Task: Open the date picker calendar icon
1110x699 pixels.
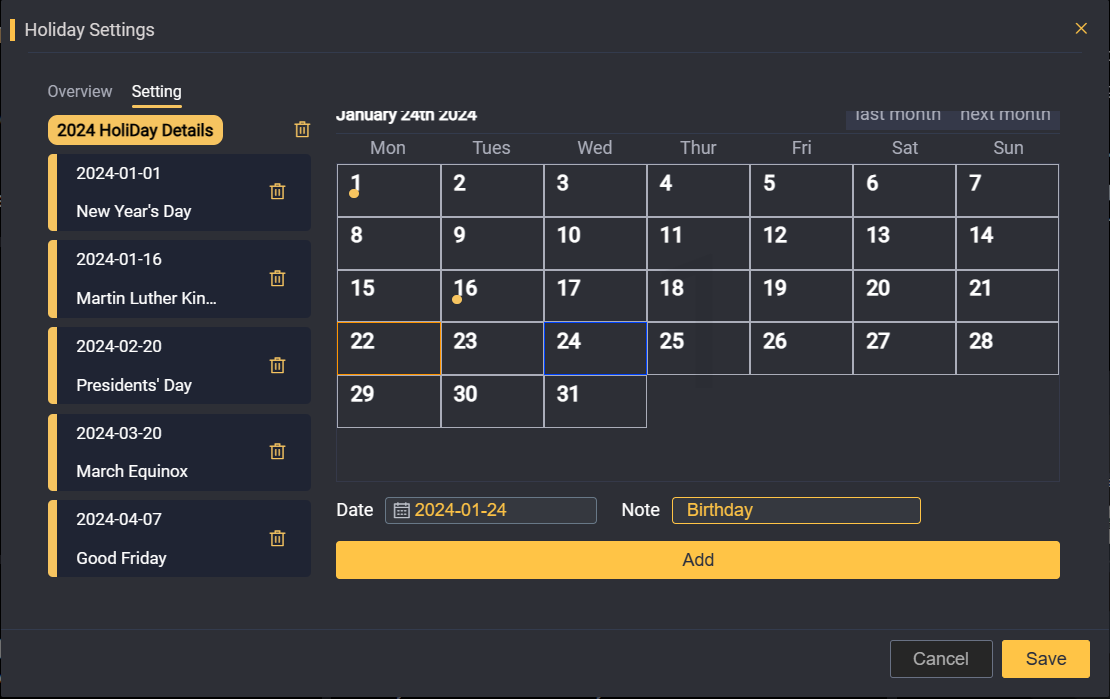Action: [401, 511]
